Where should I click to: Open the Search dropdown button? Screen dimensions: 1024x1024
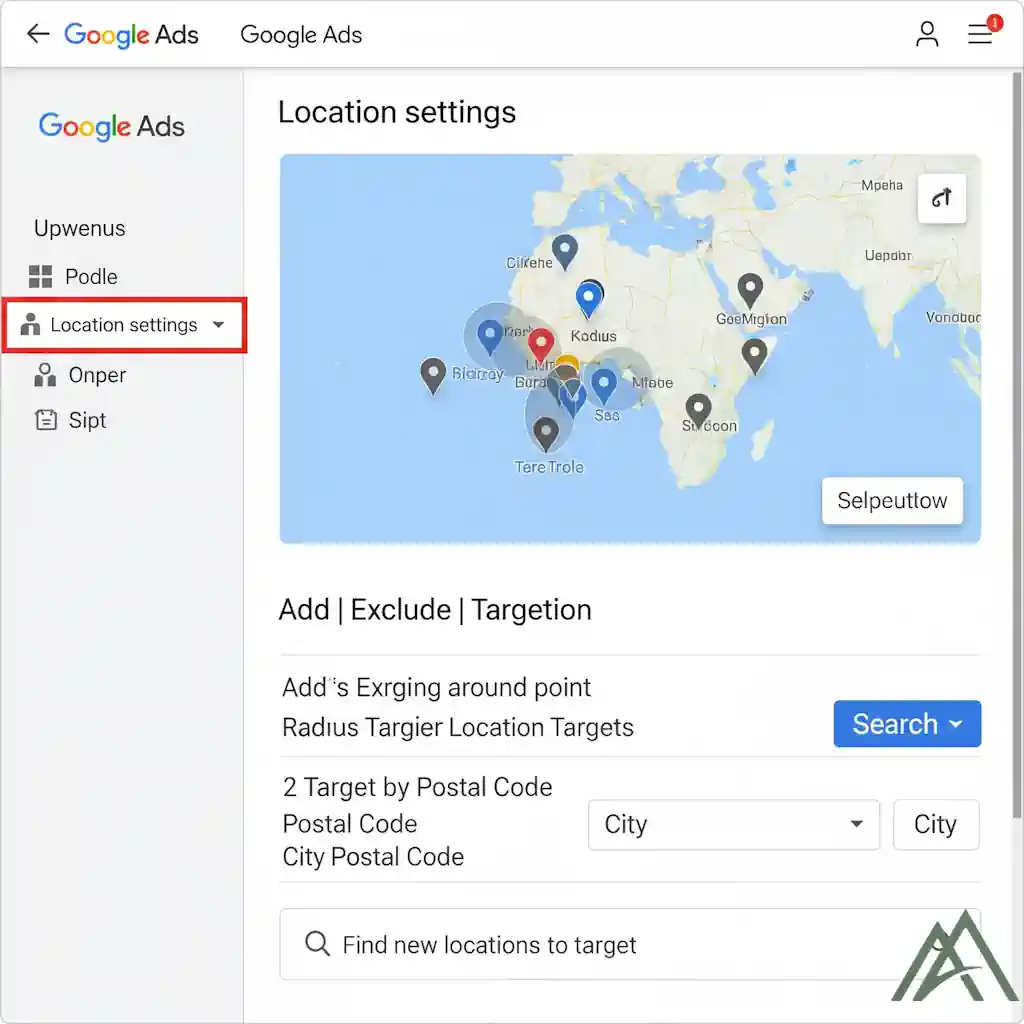[x=906, y=724]
